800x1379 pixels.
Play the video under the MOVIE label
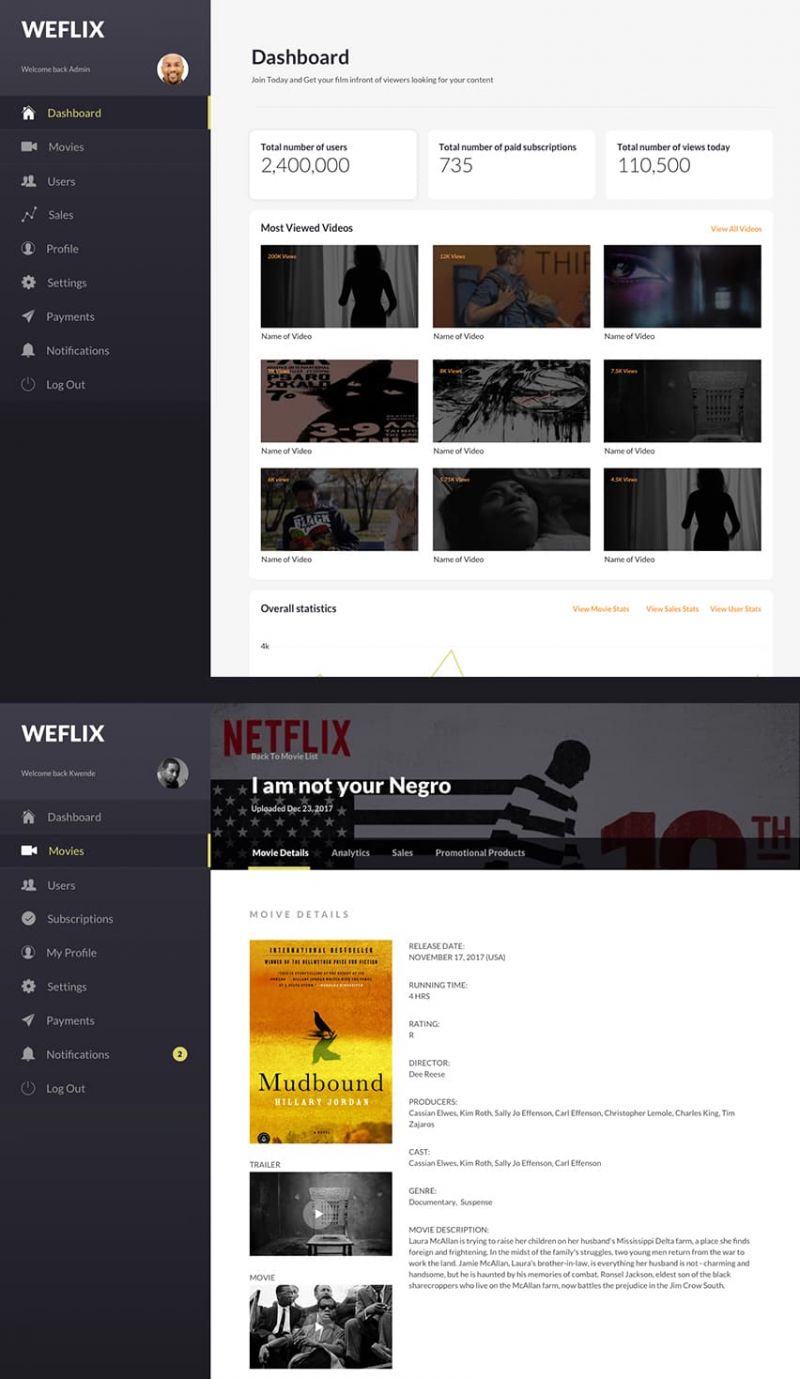tap(320, 1327)
